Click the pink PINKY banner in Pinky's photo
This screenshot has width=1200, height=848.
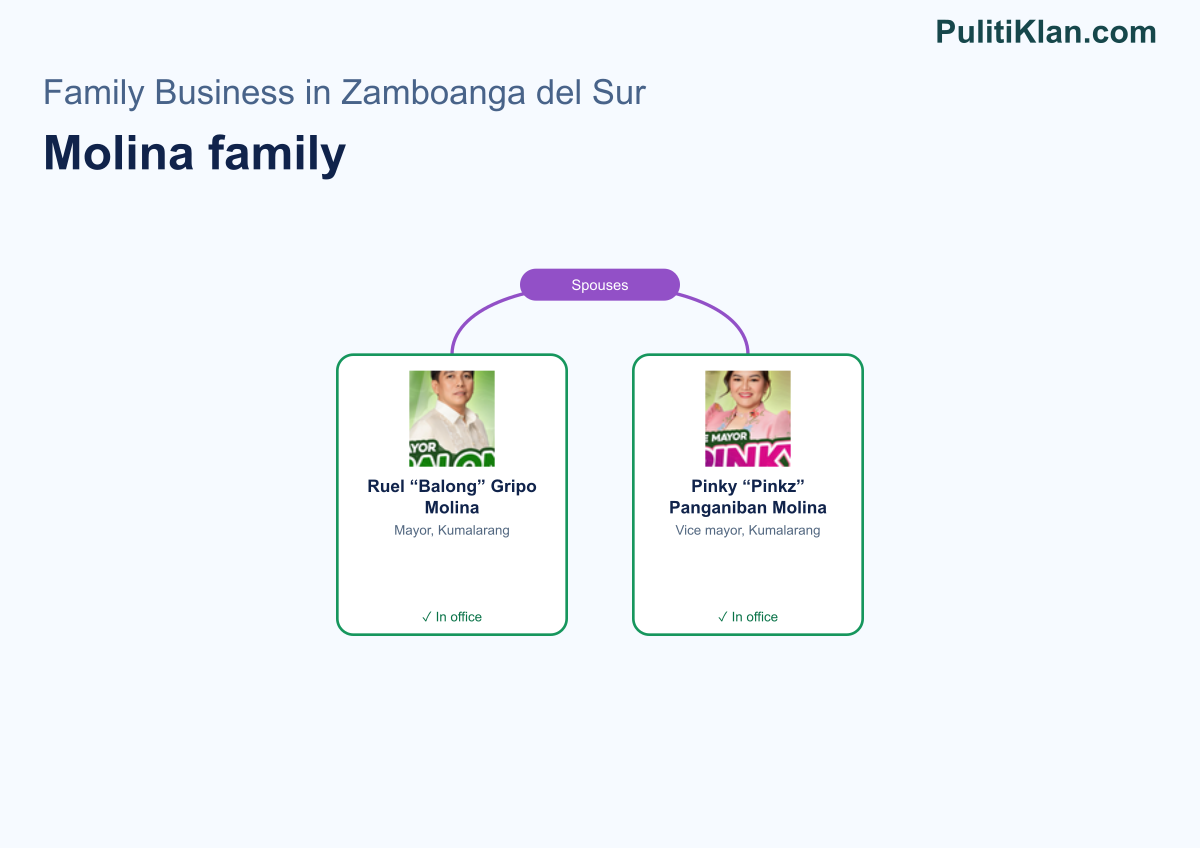coord(748,452)
